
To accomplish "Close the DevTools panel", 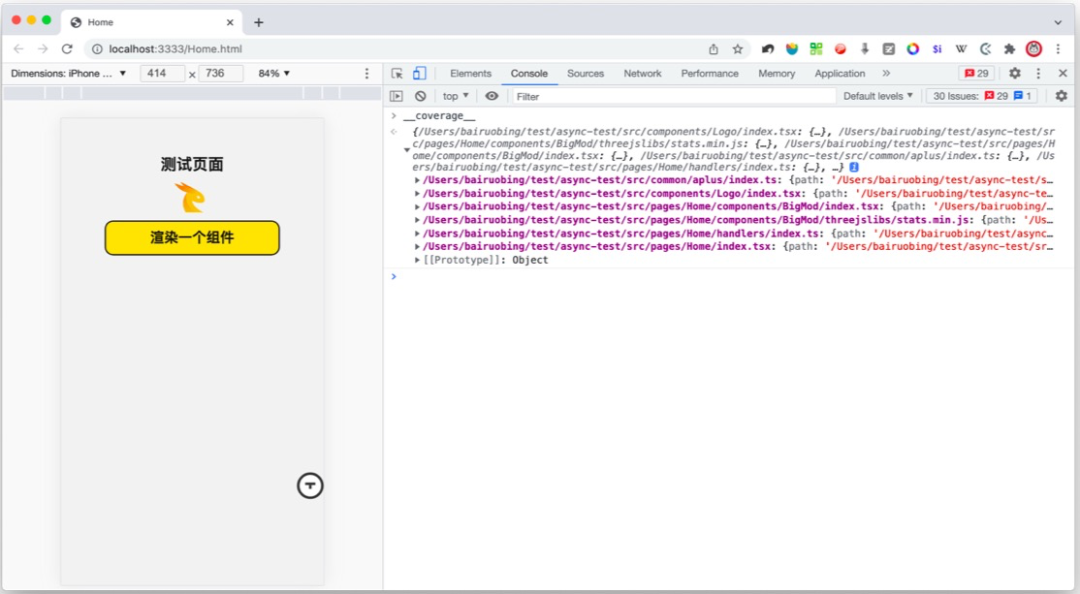I will pos(1063,73).
